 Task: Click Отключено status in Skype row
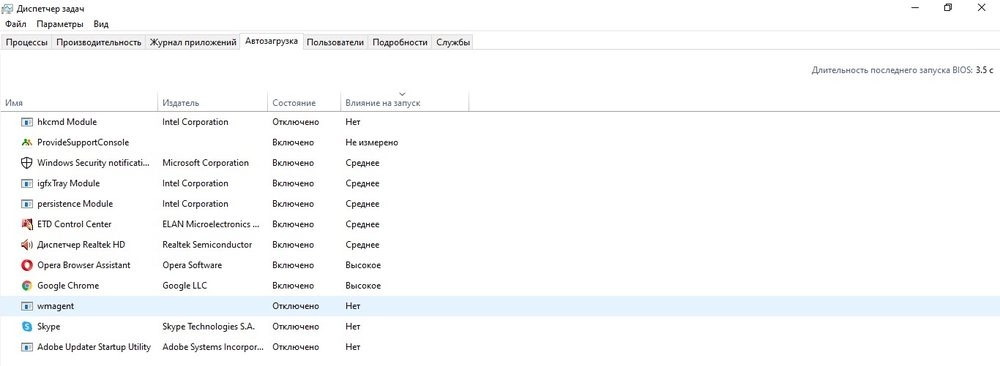[x=295, y=326]
